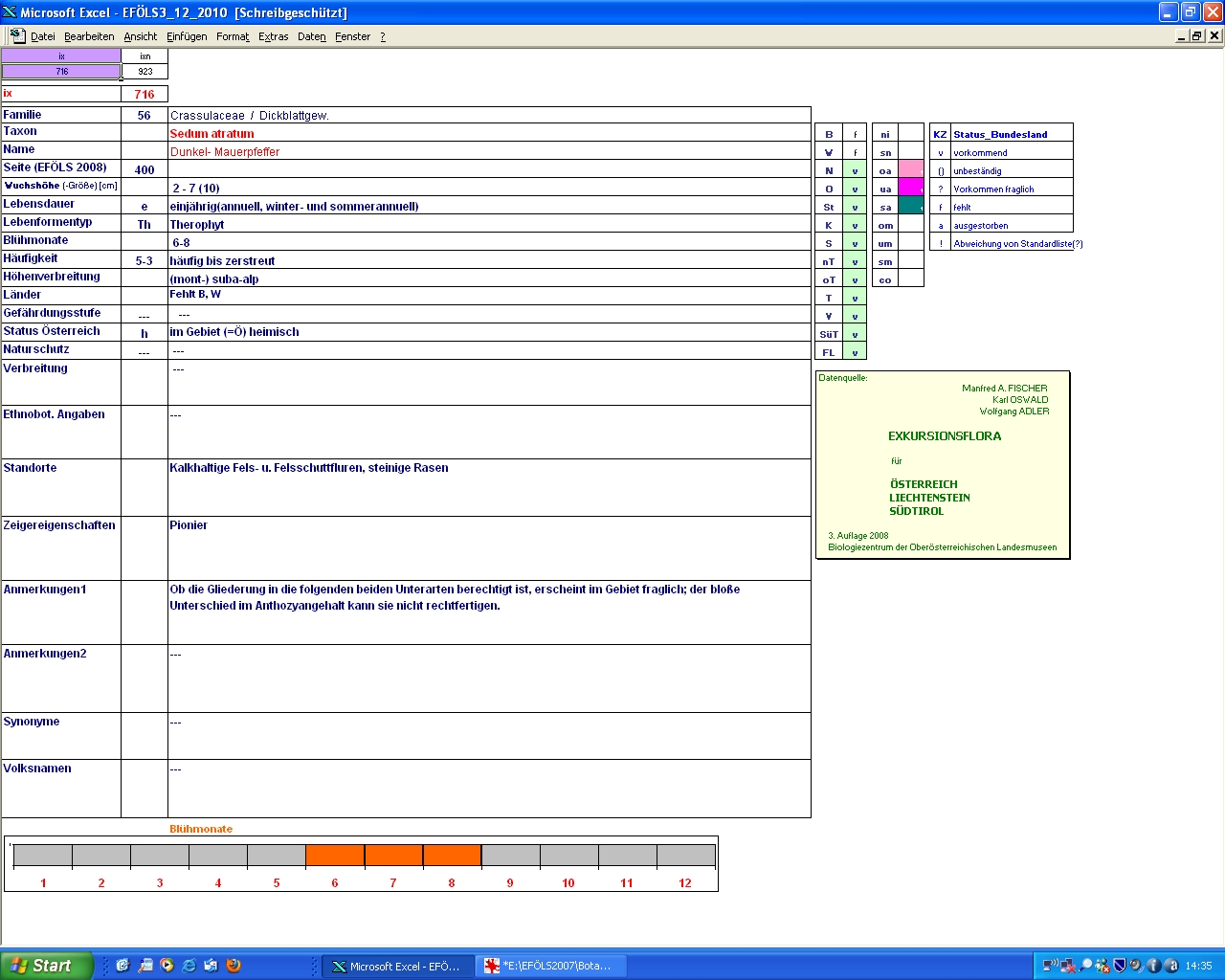
Task: Click the Start button
Action: (x=47, y=966)
